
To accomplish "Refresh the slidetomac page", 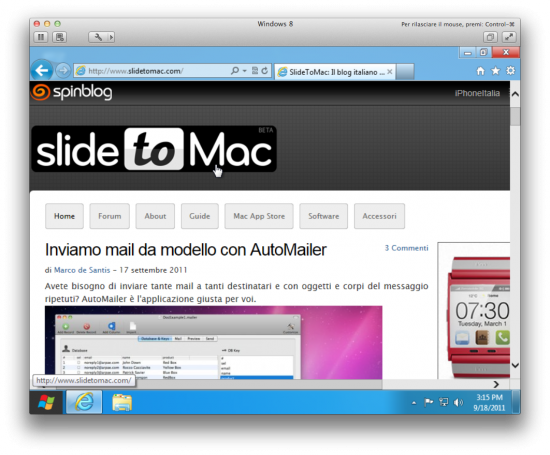I will coord(265,71).
